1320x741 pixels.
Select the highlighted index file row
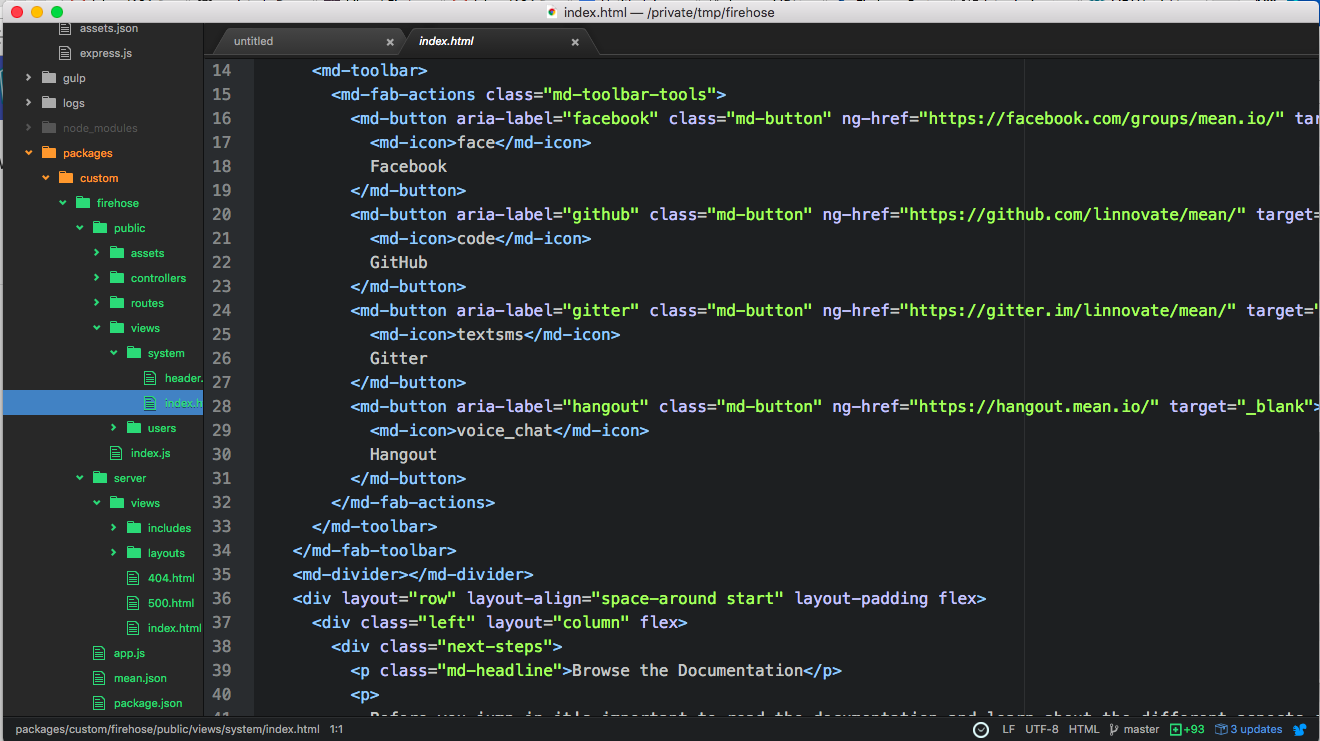[x=103, y=403]
